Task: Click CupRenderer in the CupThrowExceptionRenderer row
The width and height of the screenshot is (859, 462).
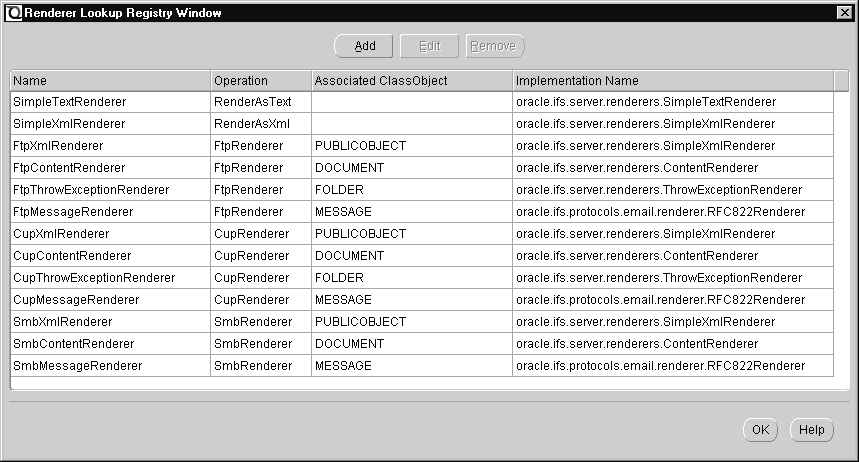Action: click(x=261, y=278)
